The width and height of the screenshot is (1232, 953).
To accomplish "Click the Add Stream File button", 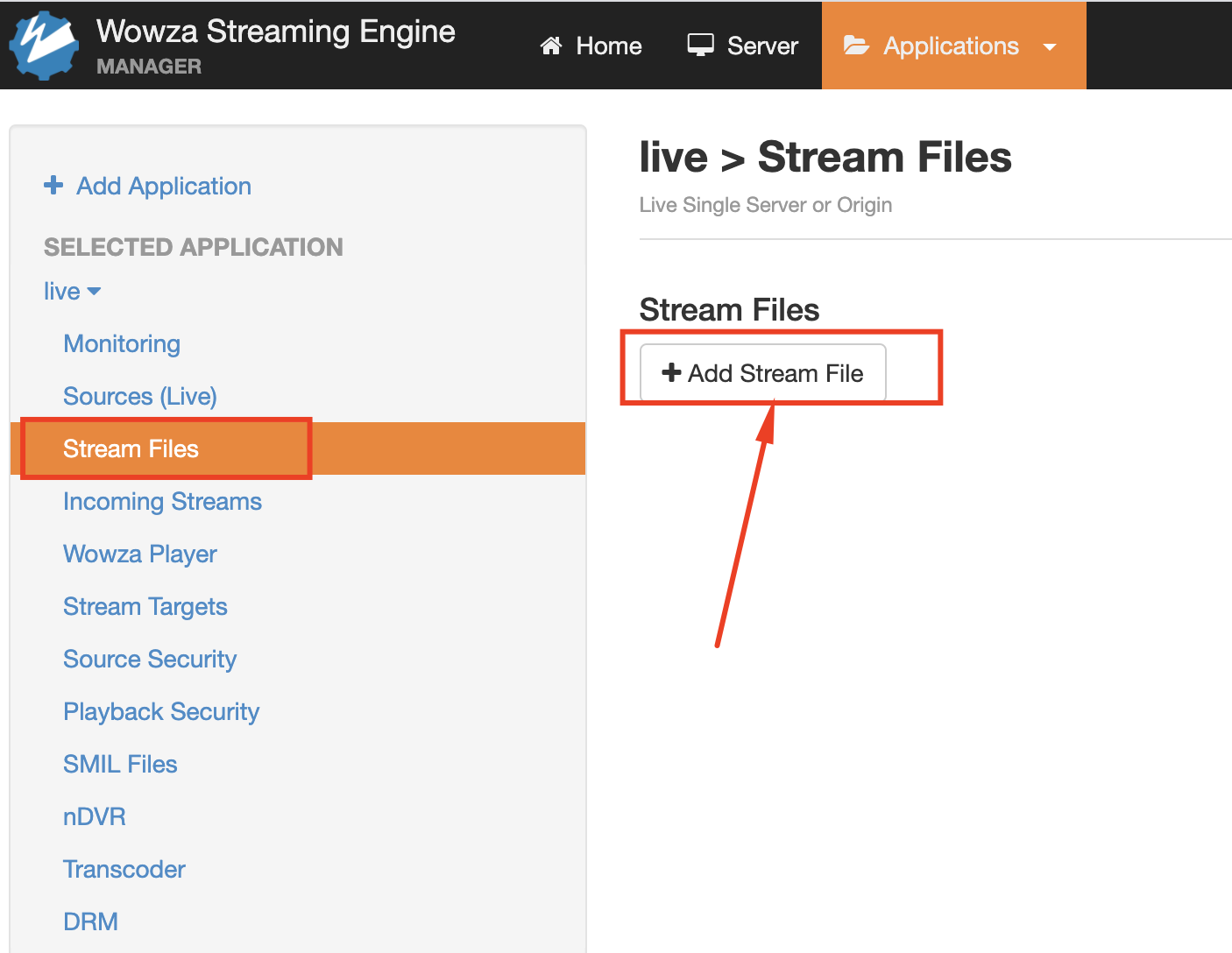I will pos(762,373).
